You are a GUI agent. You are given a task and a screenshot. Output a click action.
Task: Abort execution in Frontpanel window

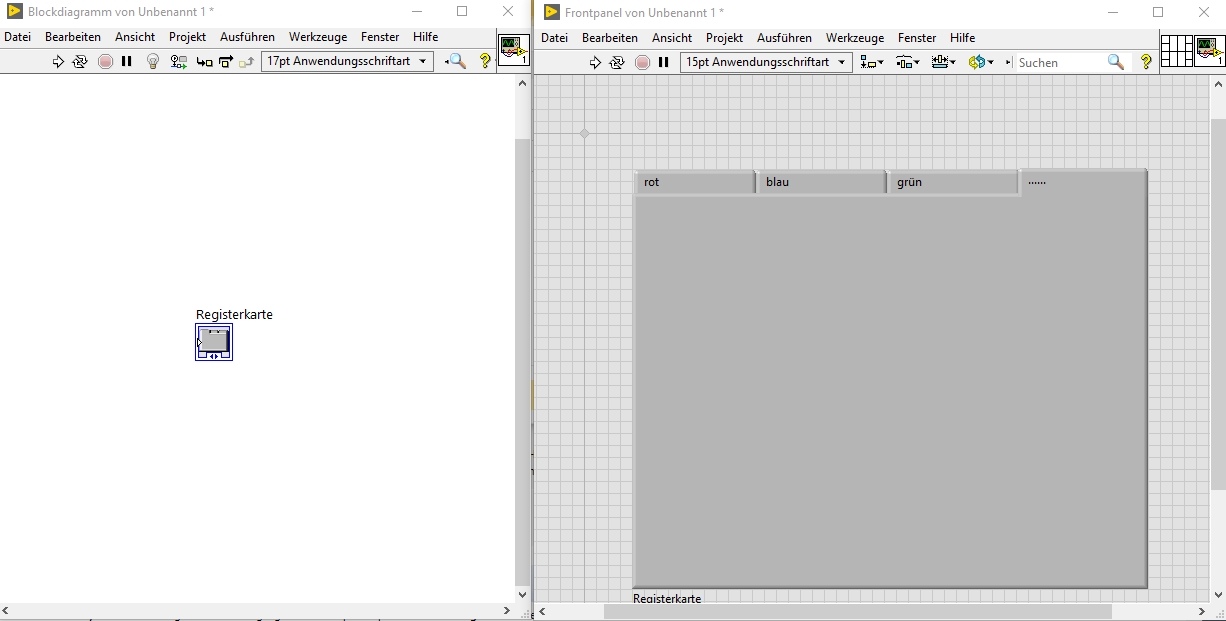(642, 62)
